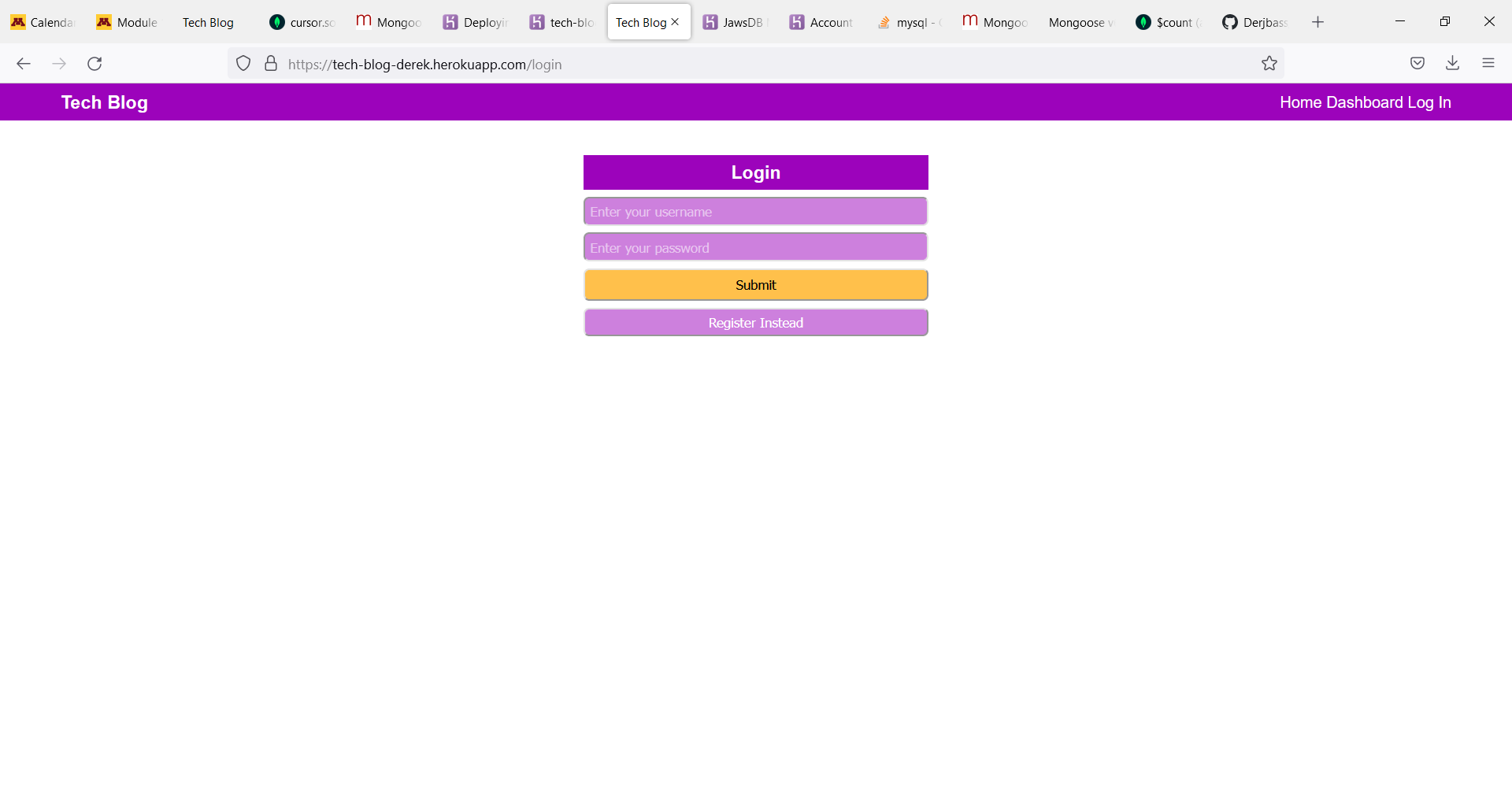The height and width of the screenshot is (811, 1512).
Task: Close the active Tech Blog tab
Action: 676,22
